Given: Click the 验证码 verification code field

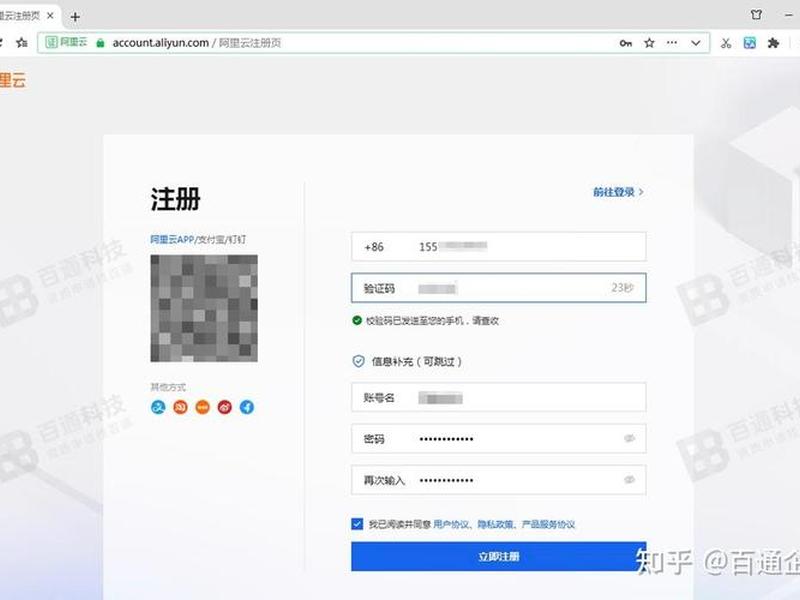Looking at the screenshot, I should coord(498,288).
